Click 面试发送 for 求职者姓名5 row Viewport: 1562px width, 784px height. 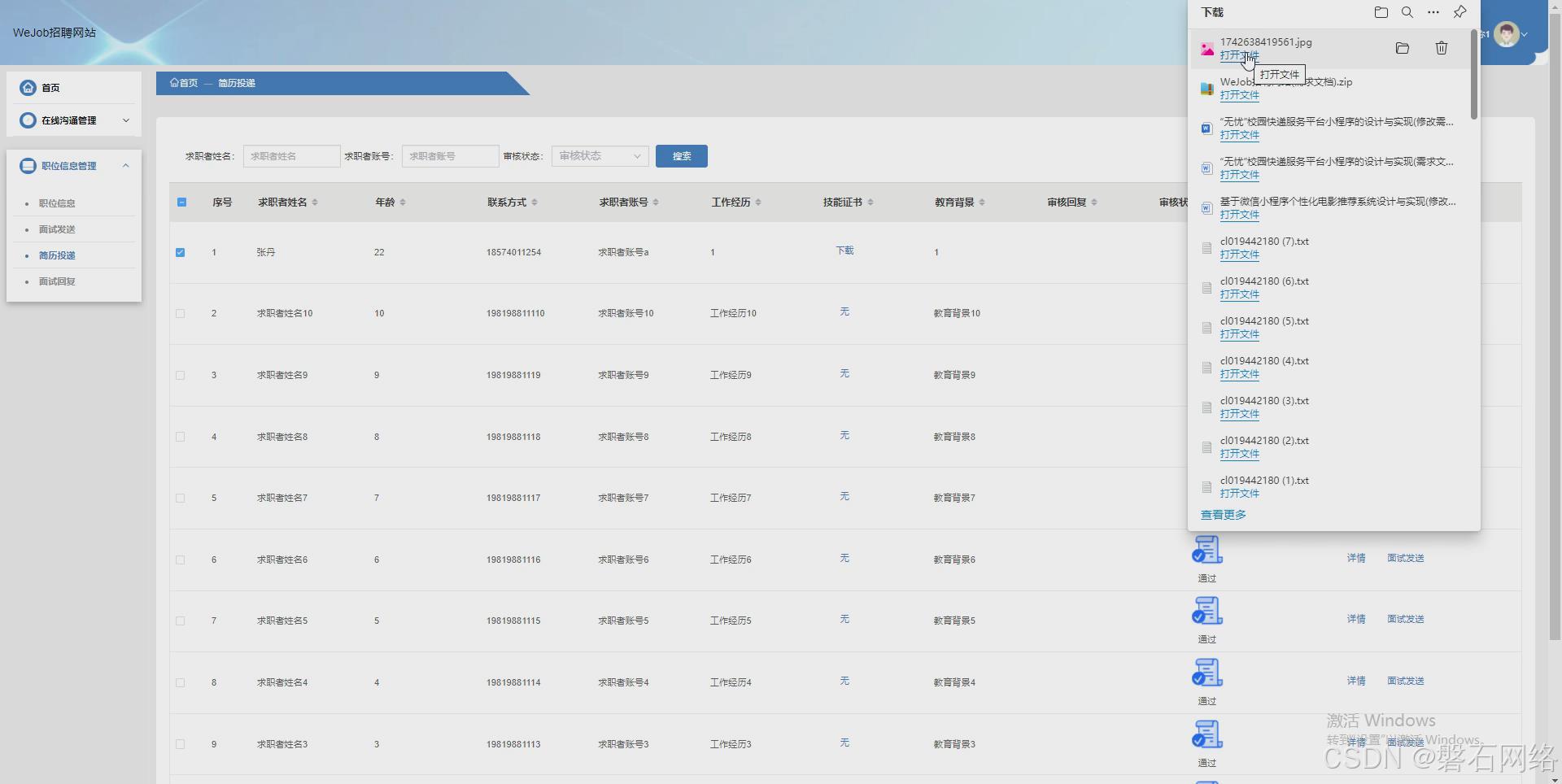click(x=1406, y=619)
